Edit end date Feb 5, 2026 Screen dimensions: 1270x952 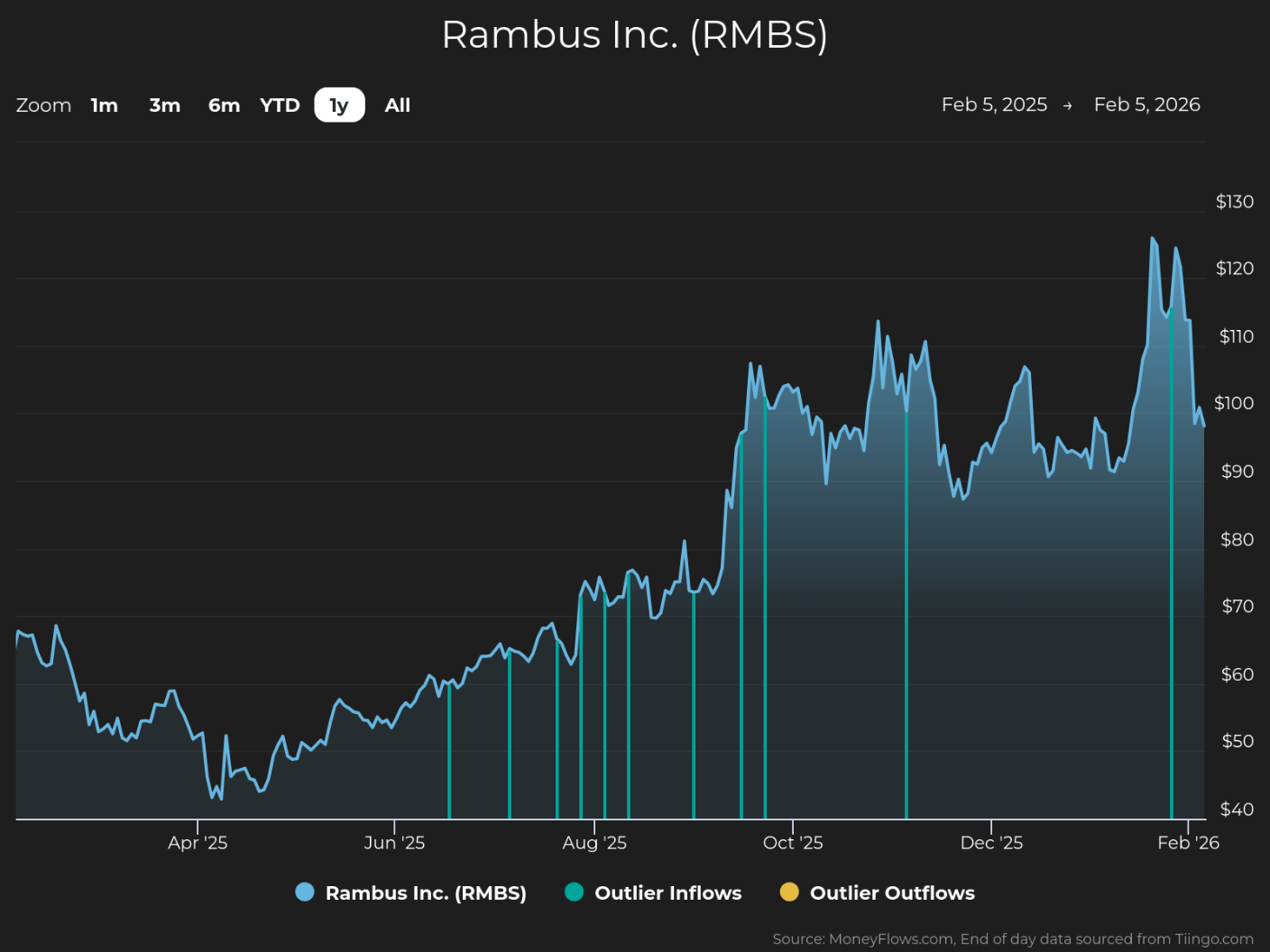coord(1146,105)
